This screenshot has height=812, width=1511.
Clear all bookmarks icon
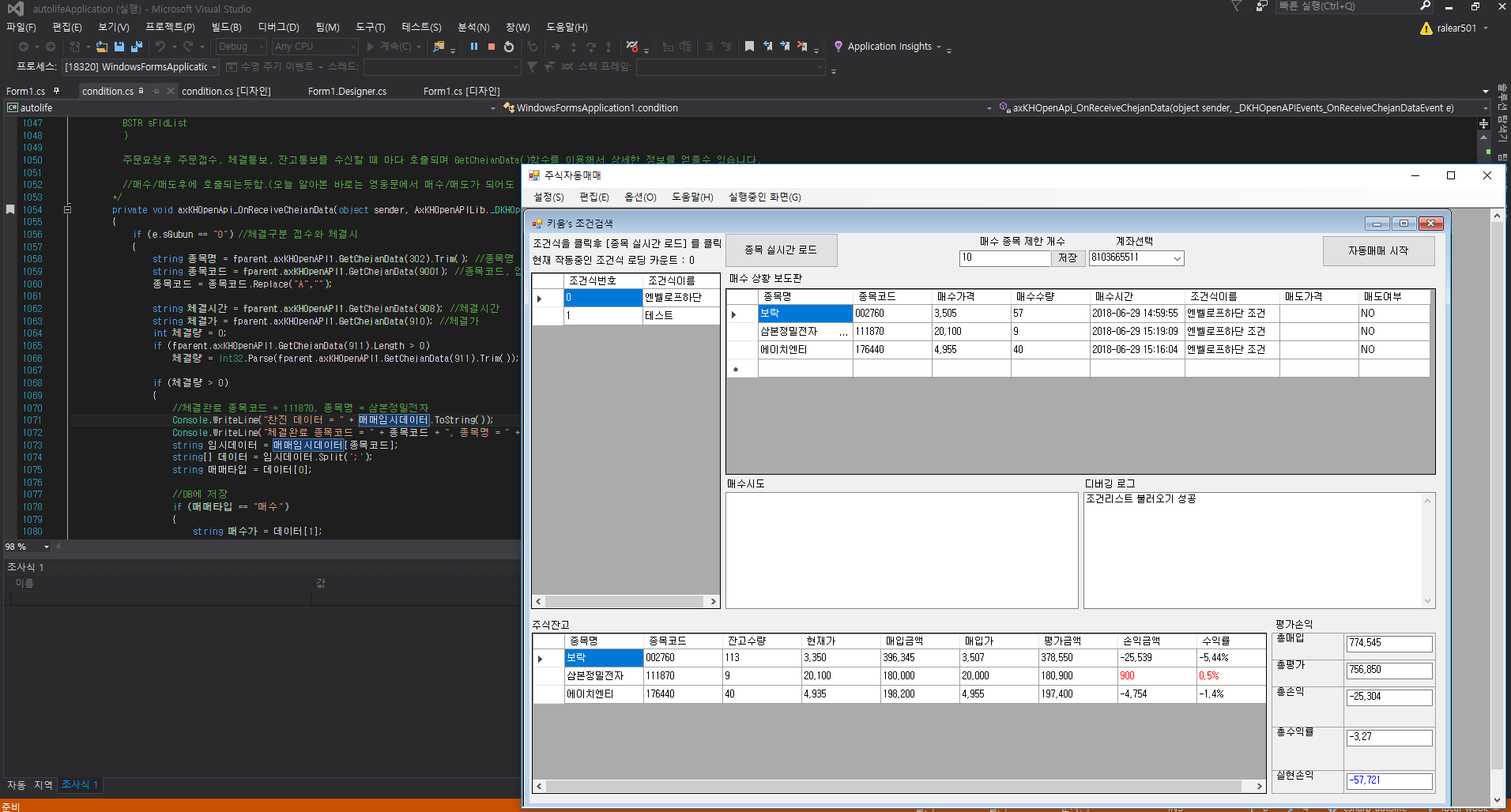point(802,47)
